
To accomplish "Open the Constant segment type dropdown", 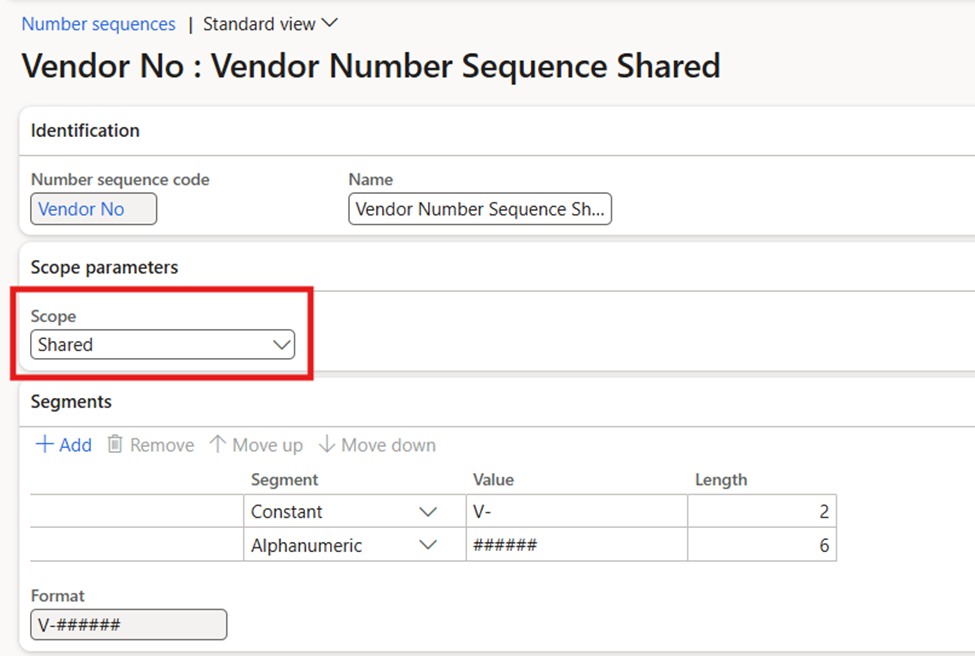I will [x=428, y=512].
